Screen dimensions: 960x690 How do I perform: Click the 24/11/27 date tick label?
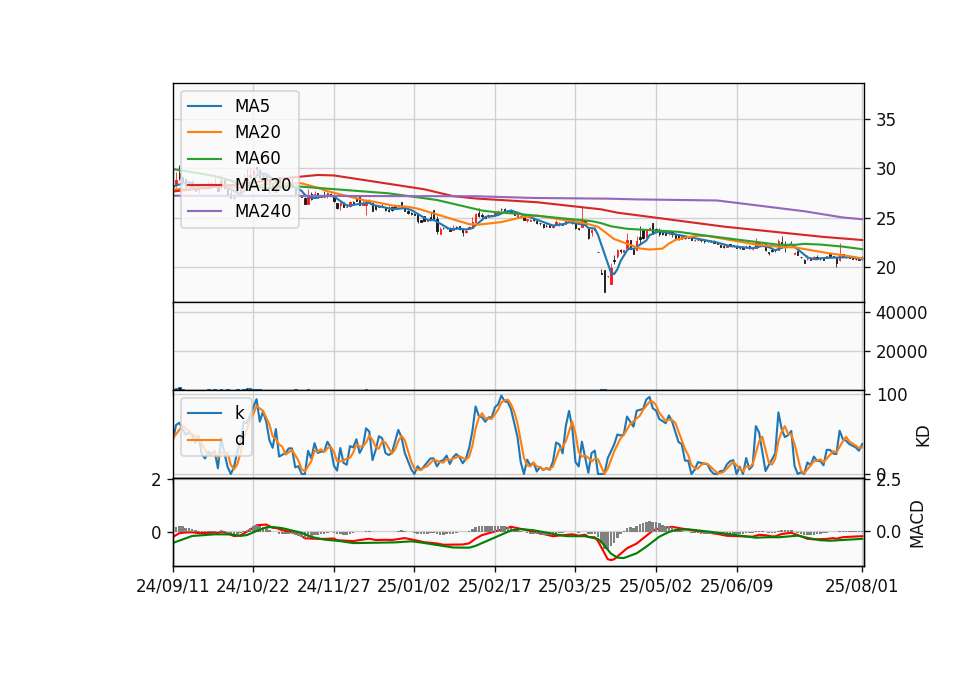click(x=334, y=586)
